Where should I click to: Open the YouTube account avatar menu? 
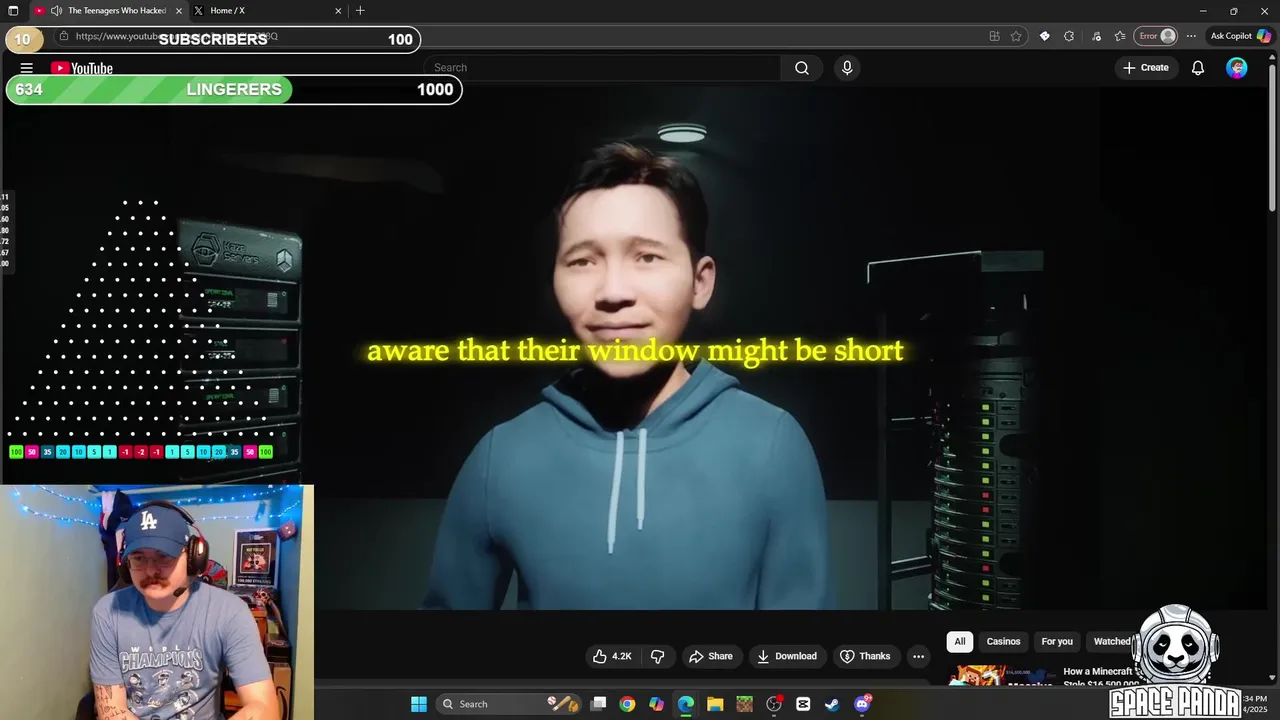(x=1237, y=68)
